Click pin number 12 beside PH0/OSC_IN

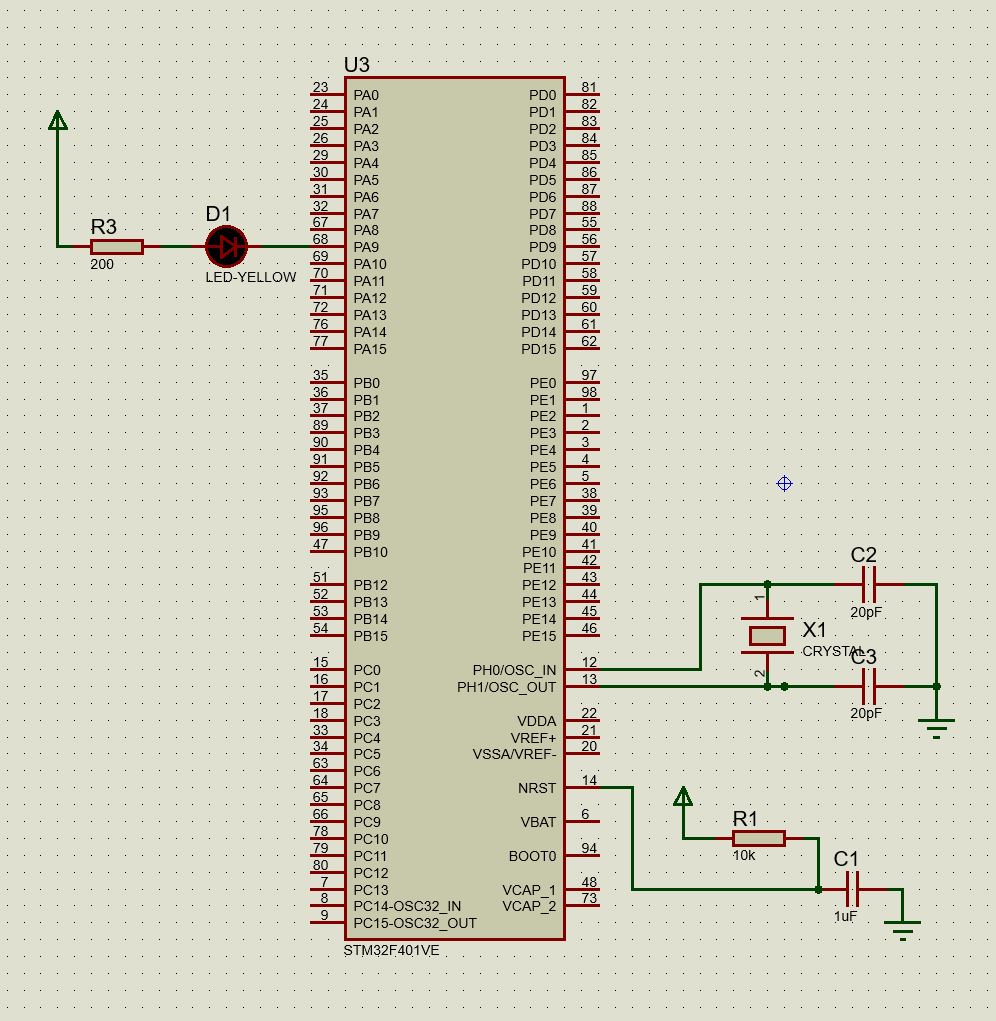tap(589, 662)
